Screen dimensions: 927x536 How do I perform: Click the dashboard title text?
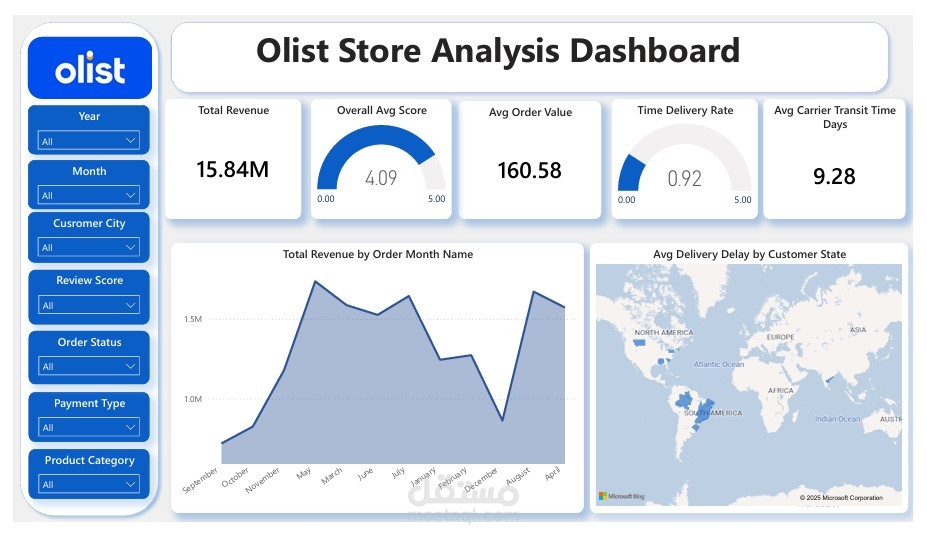click(x=498, y=50)
